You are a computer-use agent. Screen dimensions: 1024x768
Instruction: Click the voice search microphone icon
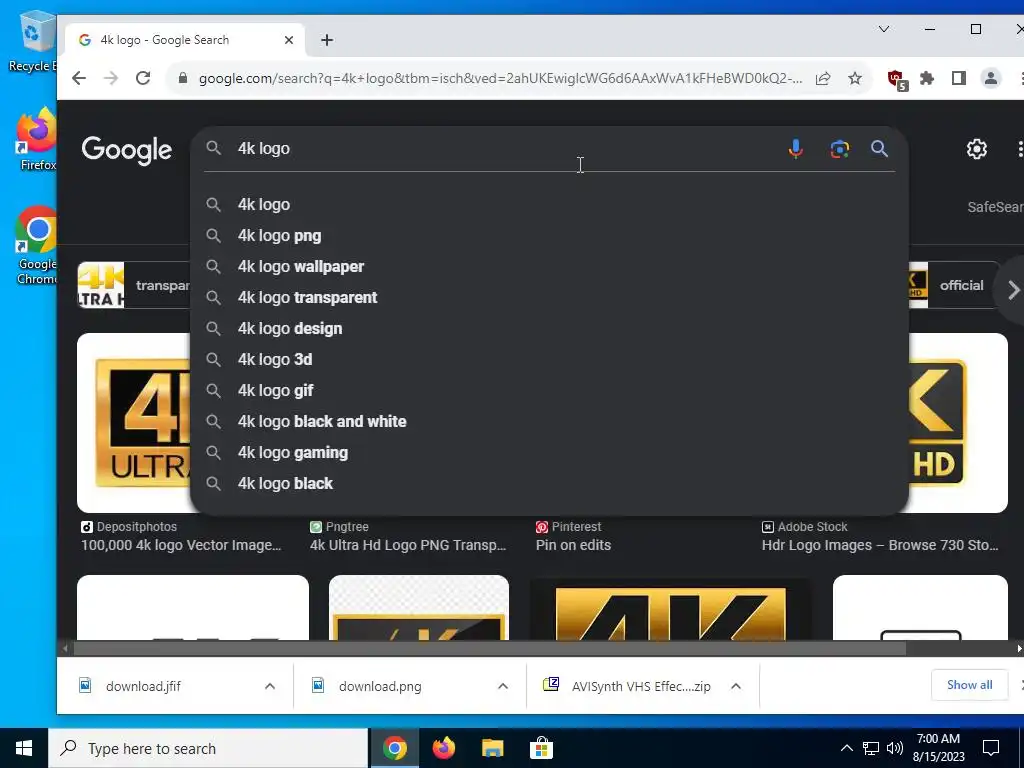(795, 149)
